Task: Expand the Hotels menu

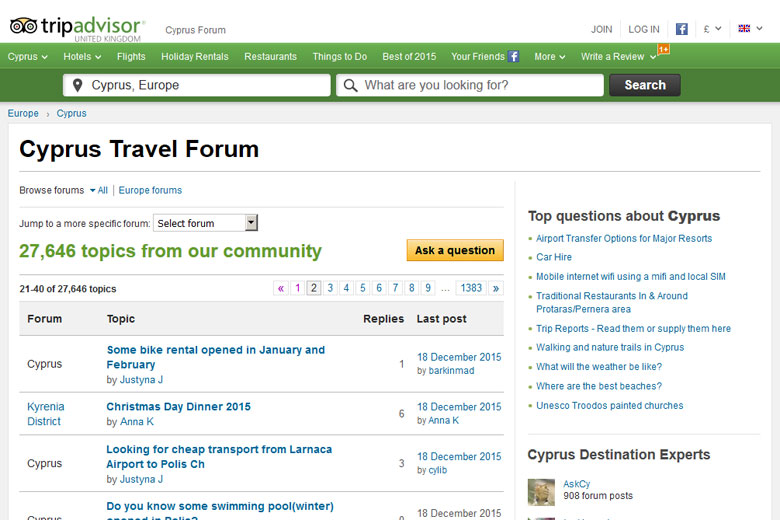Action: pos(82,57)
